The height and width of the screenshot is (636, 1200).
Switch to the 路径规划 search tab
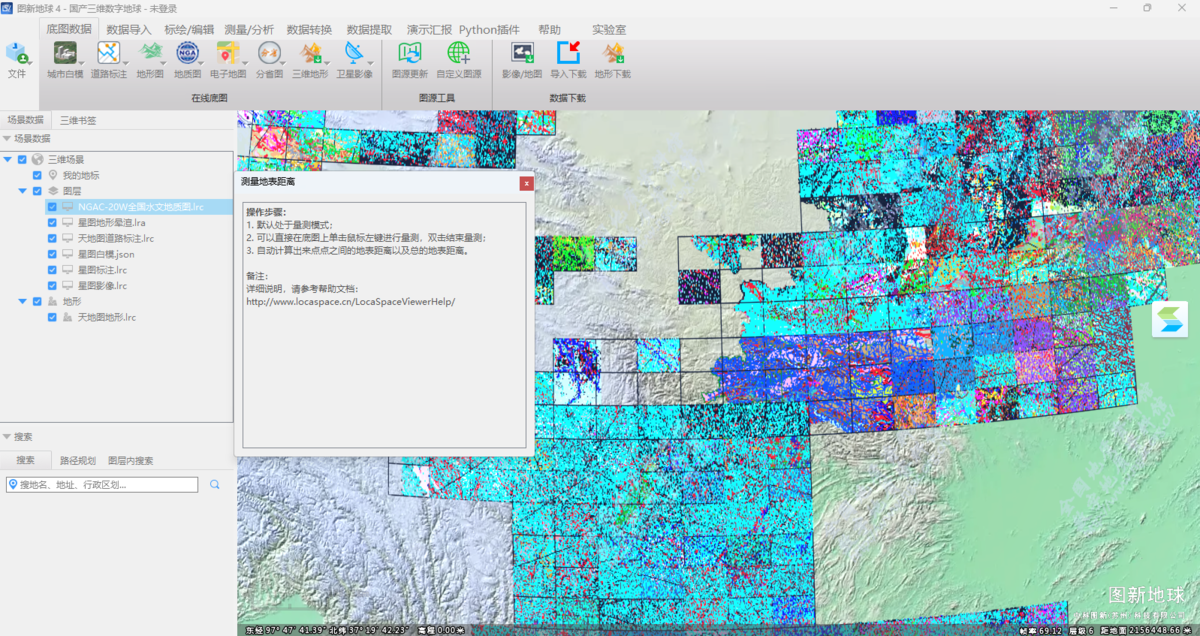point(77,461)
